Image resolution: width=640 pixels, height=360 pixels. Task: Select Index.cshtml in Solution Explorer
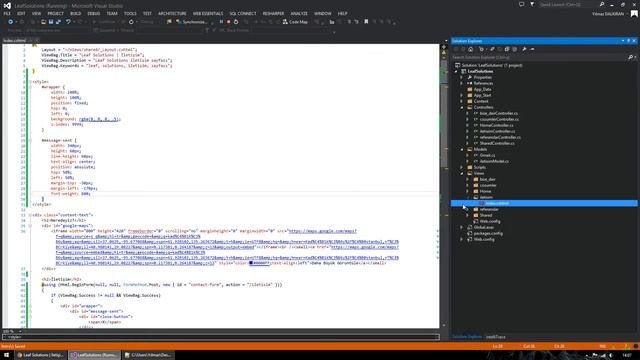pos(497,203)
